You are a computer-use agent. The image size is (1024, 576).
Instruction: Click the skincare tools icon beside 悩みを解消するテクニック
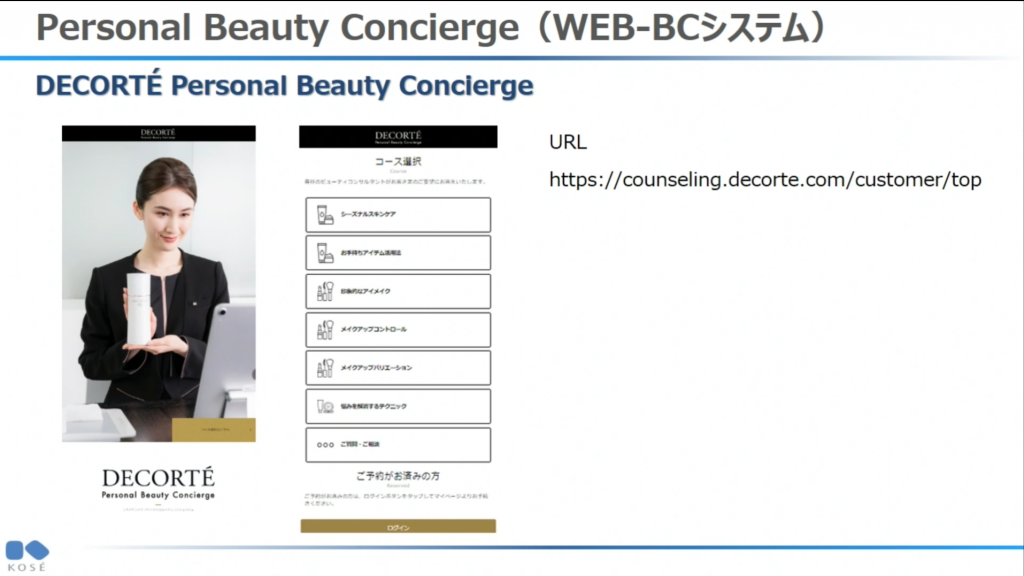[325, 406]
